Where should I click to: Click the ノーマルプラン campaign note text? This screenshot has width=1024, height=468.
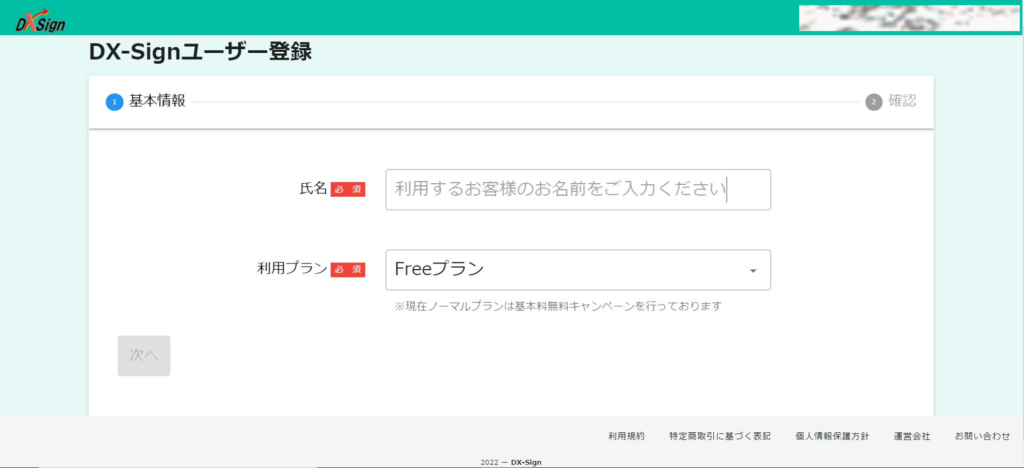558,306
